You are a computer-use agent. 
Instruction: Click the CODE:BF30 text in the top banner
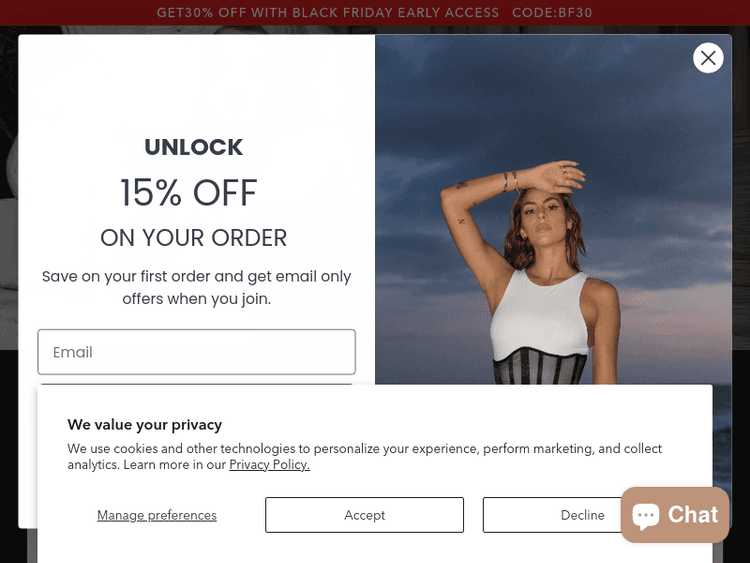(x=552, y=12)
